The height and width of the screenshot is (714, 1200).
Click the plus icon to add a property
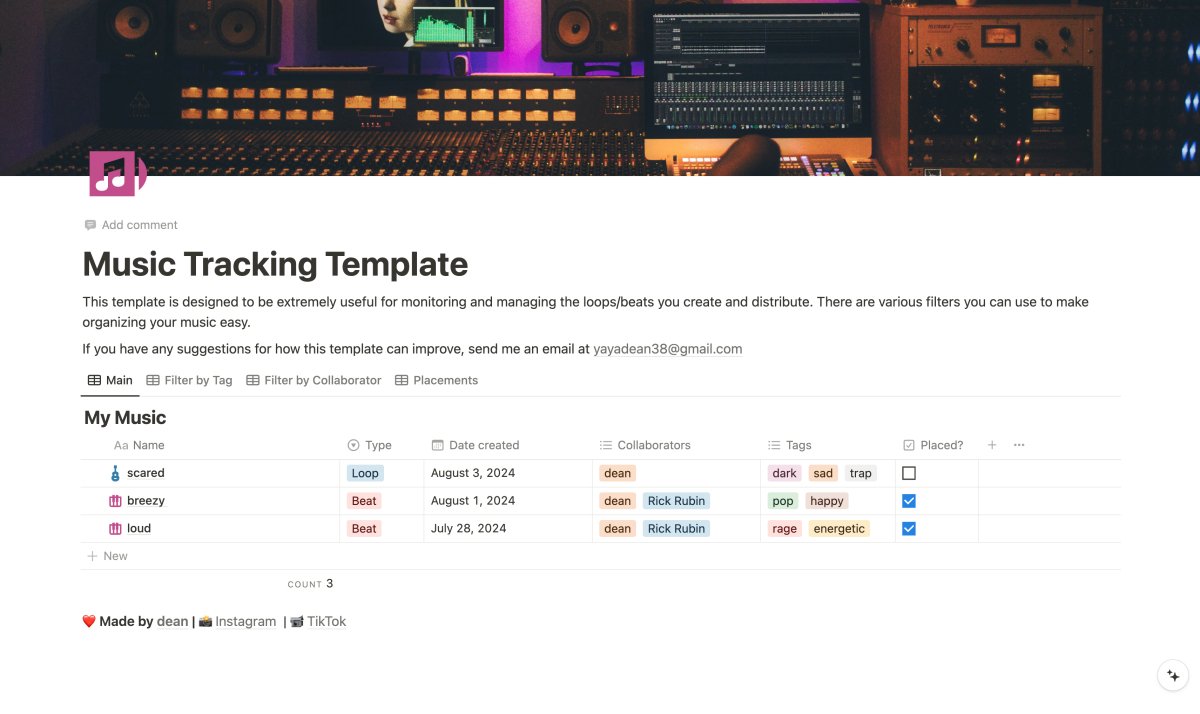coord(992,445)
